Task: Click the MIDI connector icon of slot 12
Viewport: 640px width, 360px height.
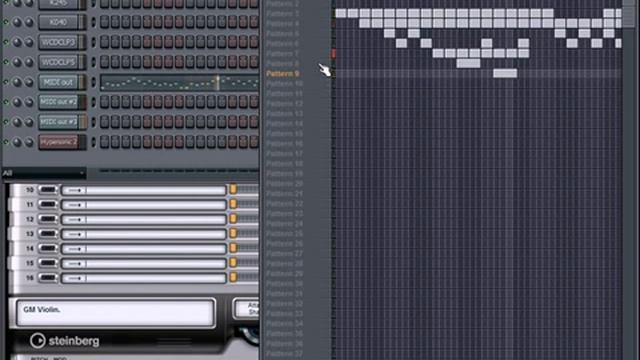Action: [x=48, y=219]
